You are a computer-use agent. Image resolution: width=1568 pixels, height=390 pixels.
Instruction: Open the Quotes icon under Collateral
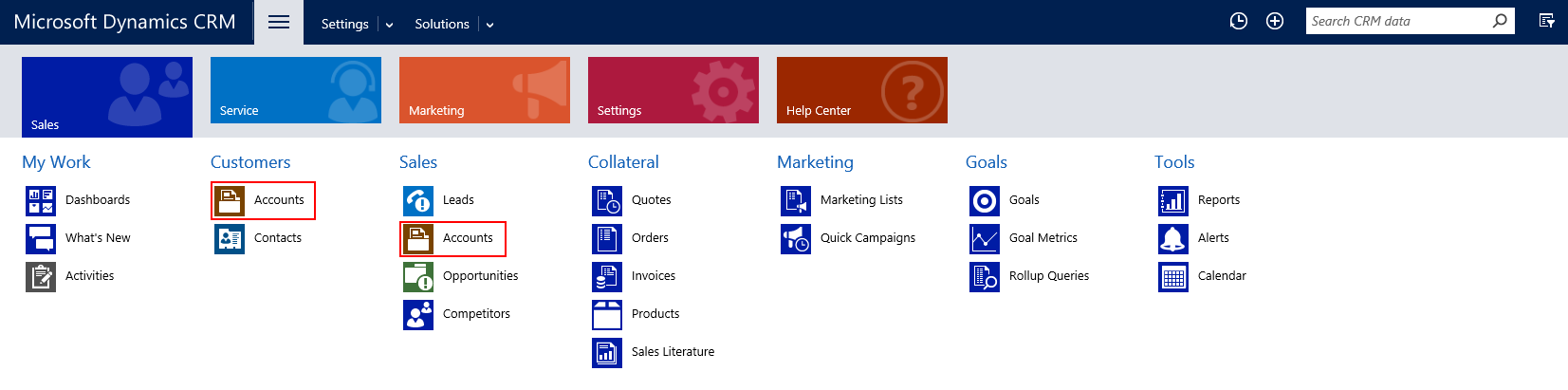point(607,200)
